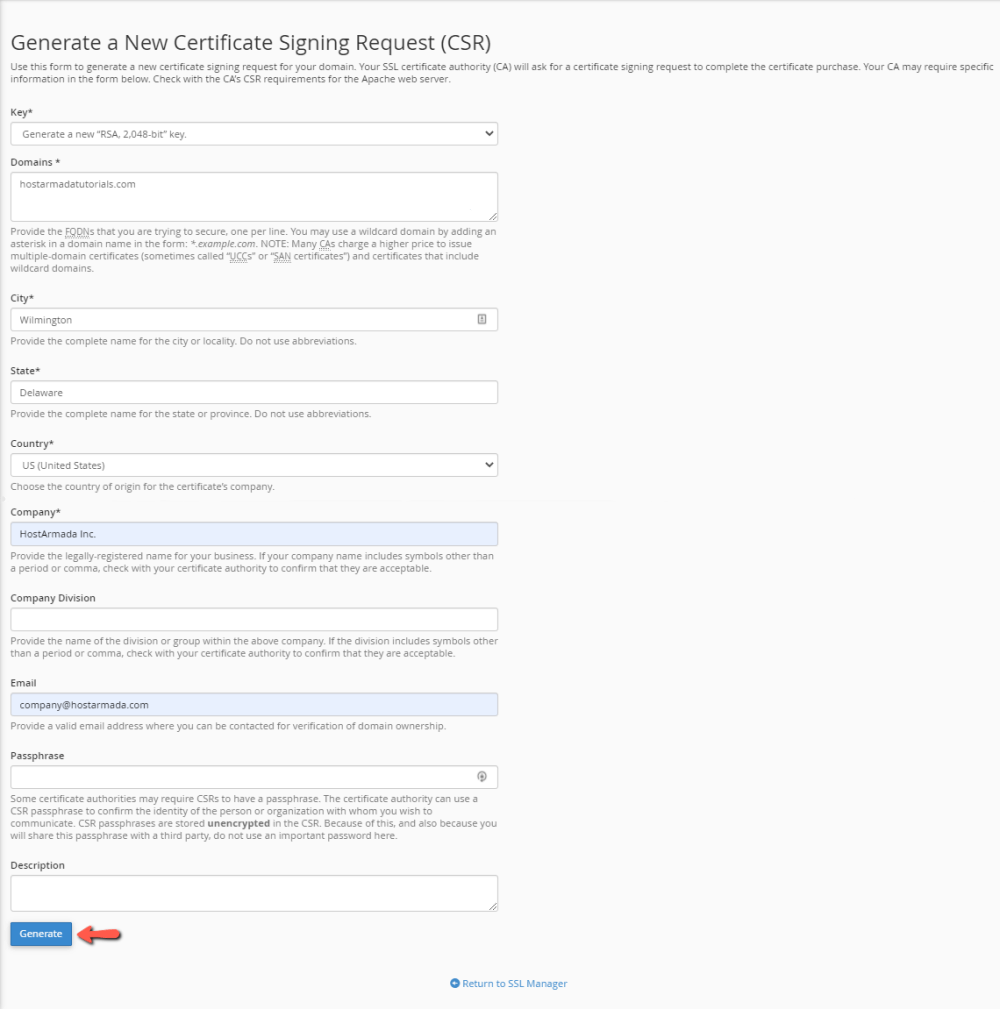This screenshot has width=1000, height=1009.
Task: Click inside the City input field
Action: point(240,319)
